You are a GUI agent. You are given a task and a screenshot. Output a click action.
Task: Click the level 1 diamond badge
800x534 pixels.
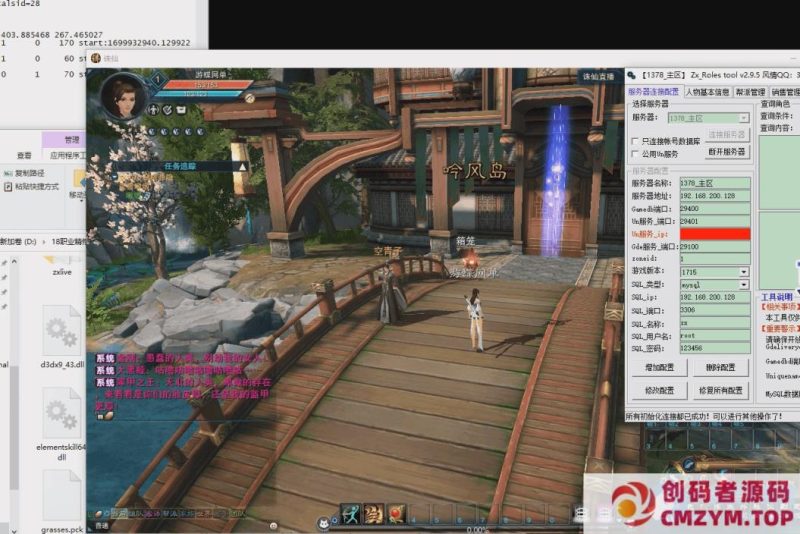(158, 79)
